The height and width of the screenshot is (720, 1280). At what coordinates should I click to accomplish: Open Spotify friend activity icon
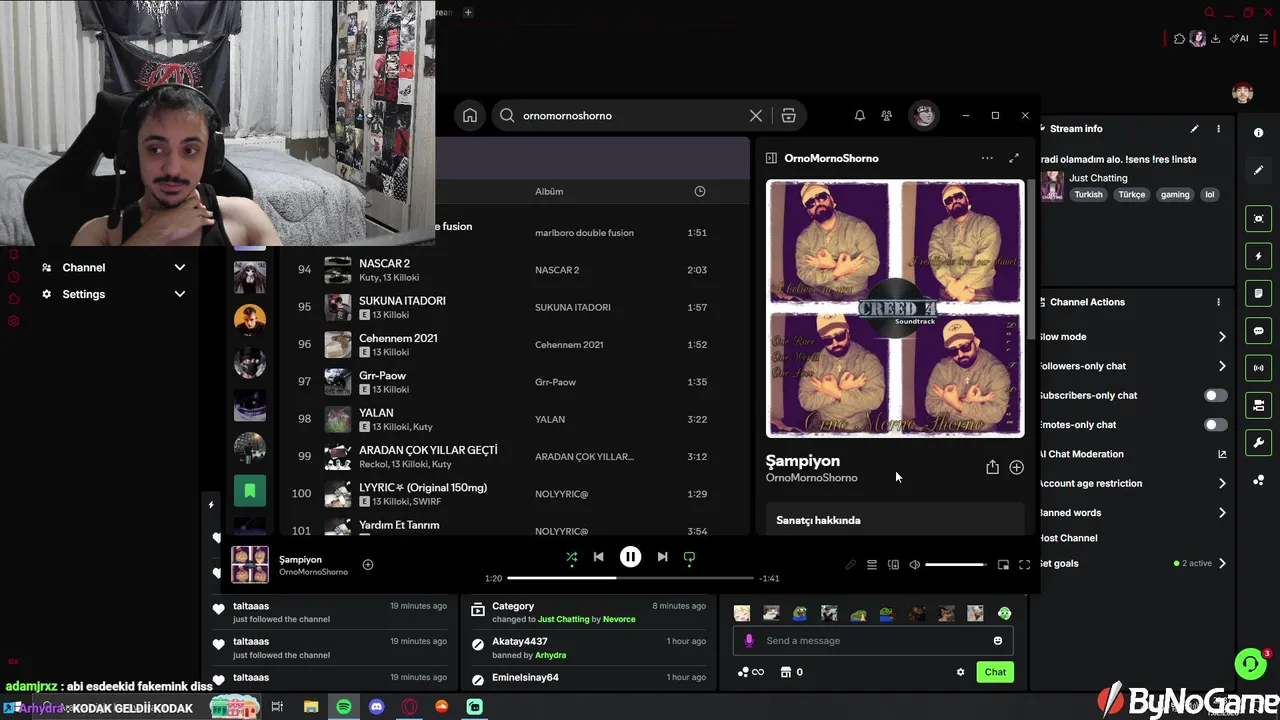tap(886, 115)
